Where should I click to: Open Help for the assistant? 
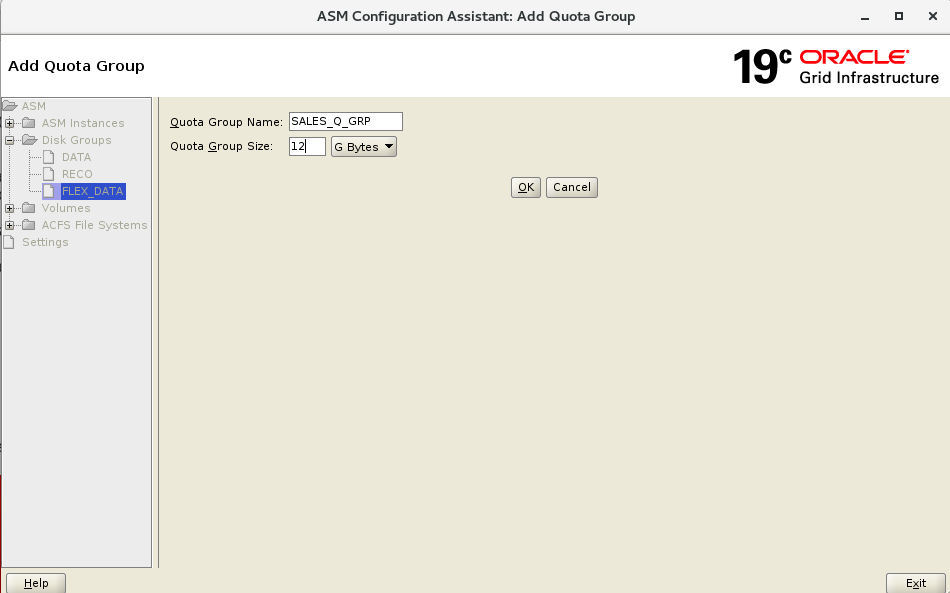[x=36, y=583]
